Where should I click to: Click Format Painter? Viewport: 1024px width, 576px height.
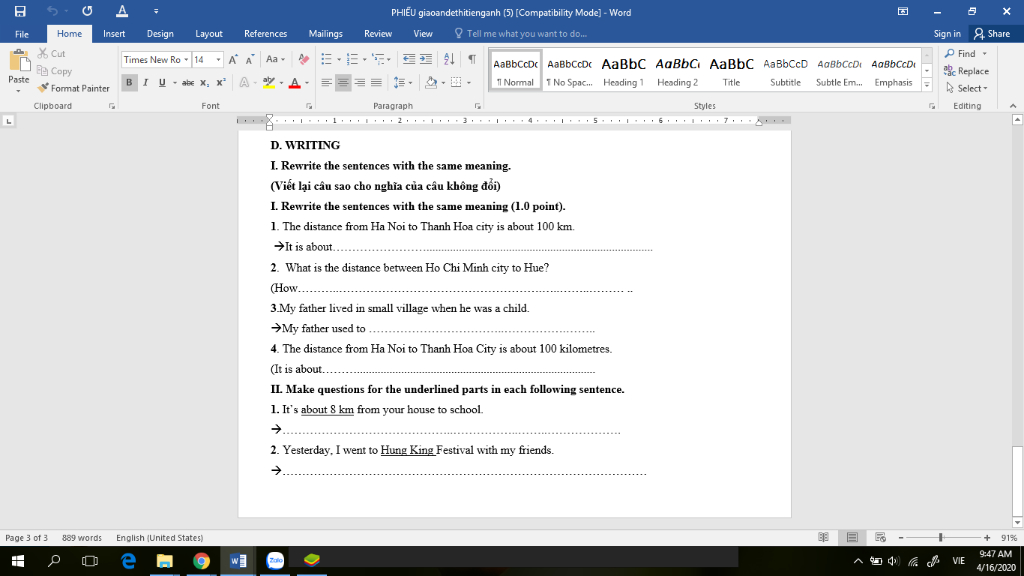click(x=73, y=88)
